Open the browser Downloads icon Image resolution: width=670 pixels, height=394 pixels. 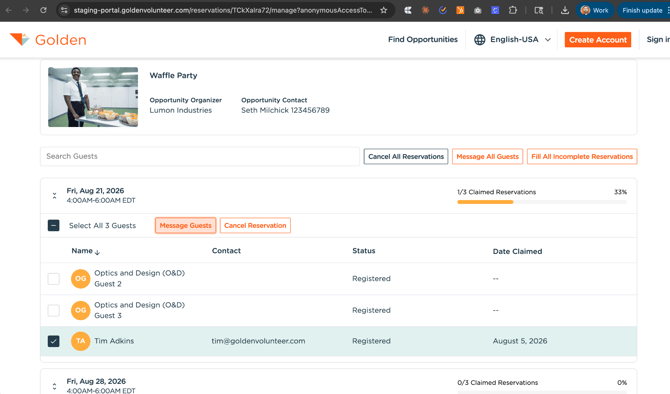[x=564, y=10]
